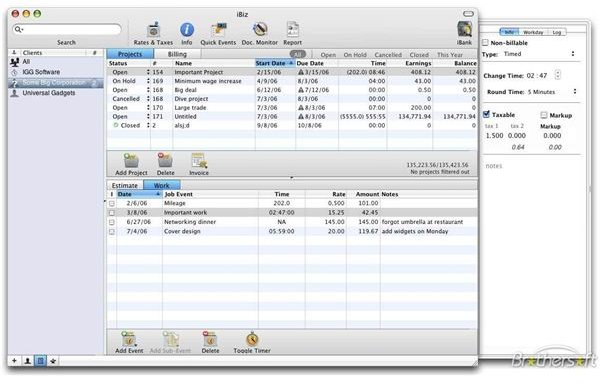Filter projects by This Year
Image resolution: width=600 pixels, height=385 pixels.
[x=450, y=55]
